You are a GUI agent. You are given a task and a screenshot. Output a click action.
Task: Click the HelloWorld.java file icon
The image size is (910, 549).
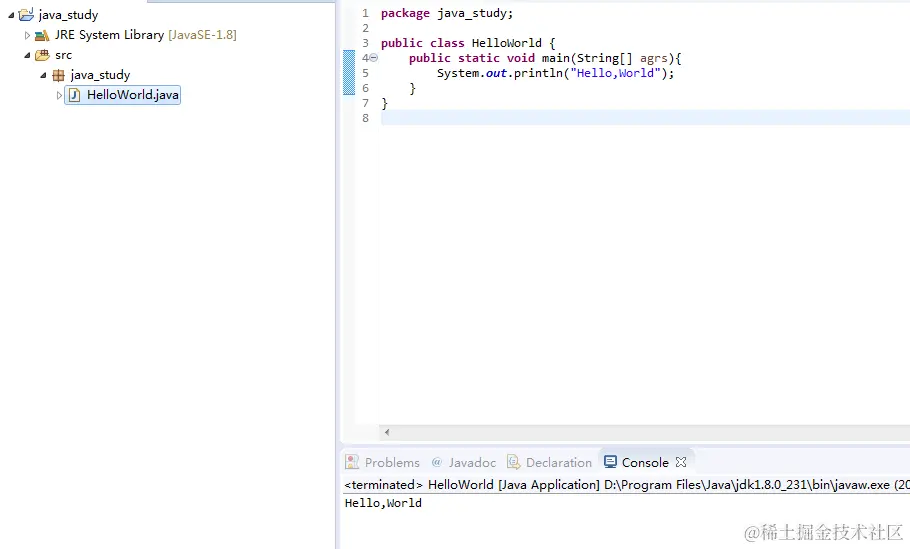point(74,95)
